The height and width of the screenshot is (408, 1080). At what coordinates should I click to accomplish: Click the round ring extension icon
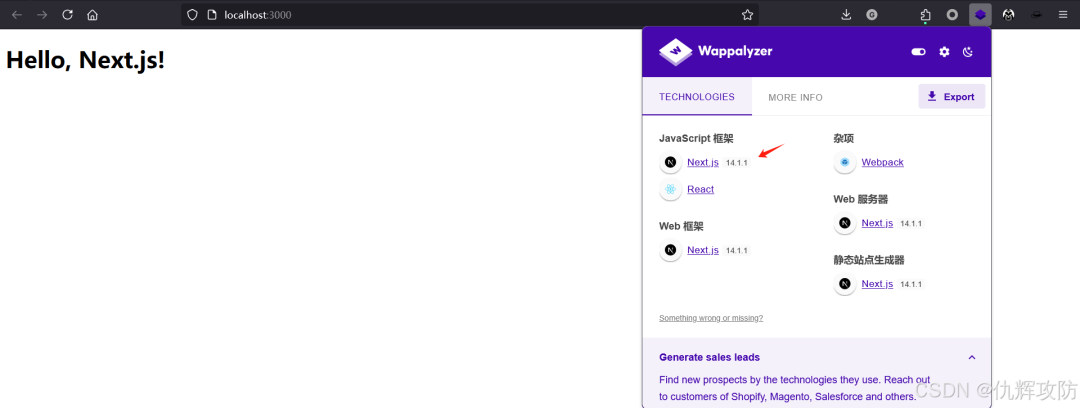point(953,14)
